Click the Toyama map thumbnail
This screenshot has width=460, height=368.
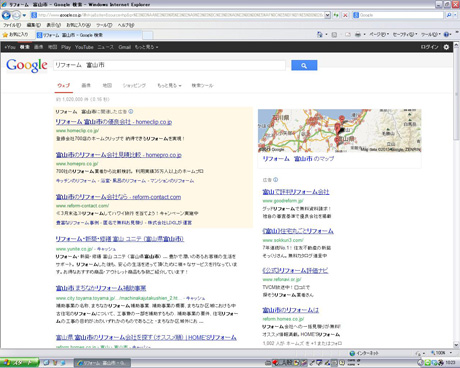339,131
